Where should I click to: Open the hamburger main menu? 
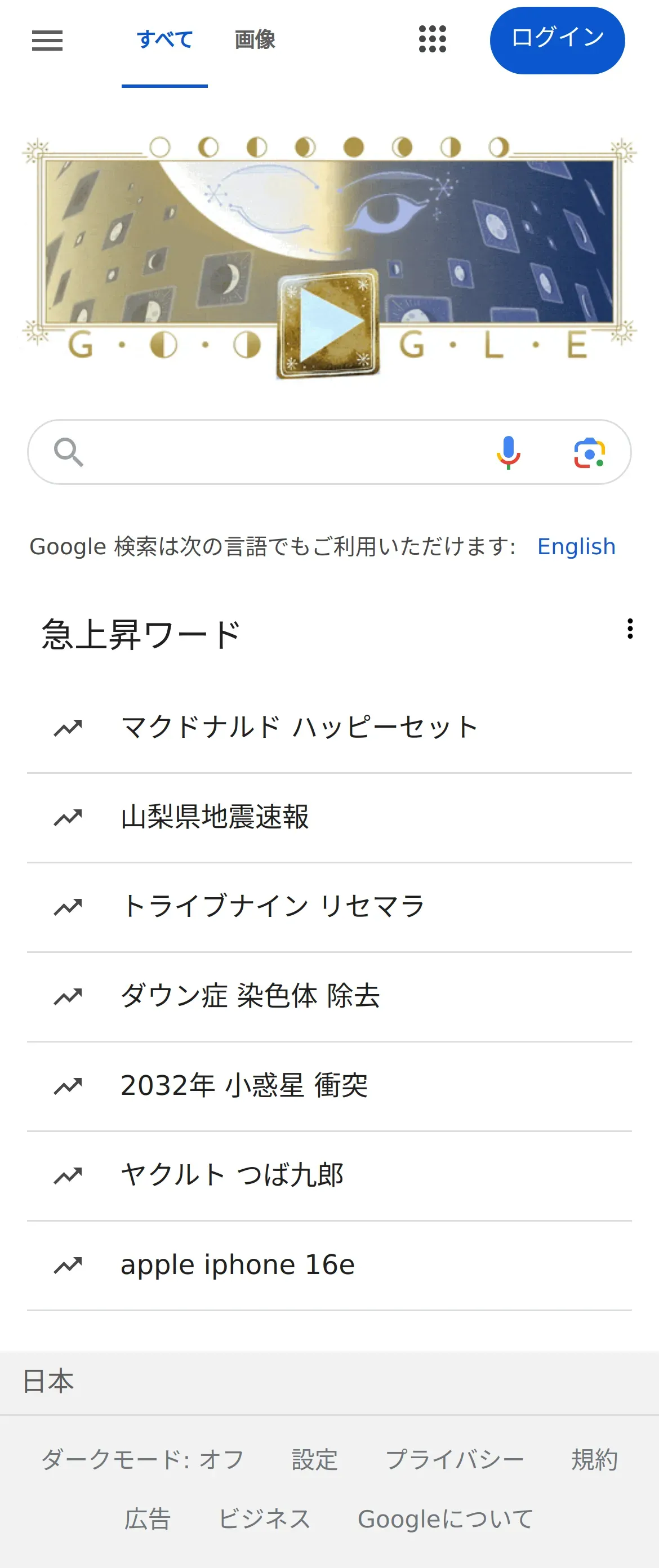pyautogui.click(x=47, y=40)
